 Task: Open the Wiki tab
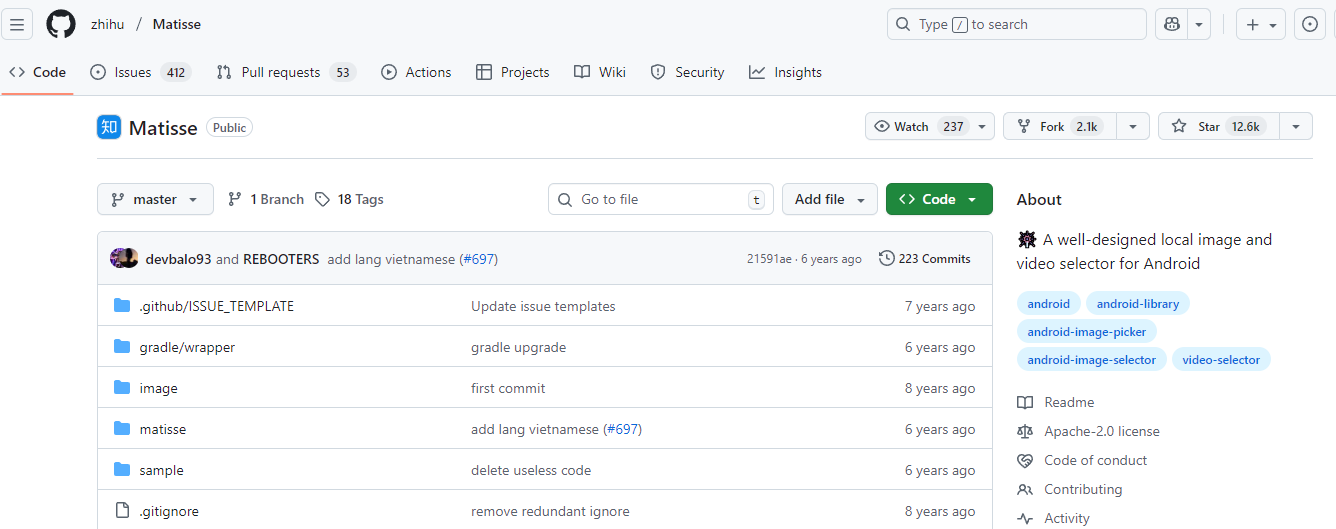click(600, 72)
